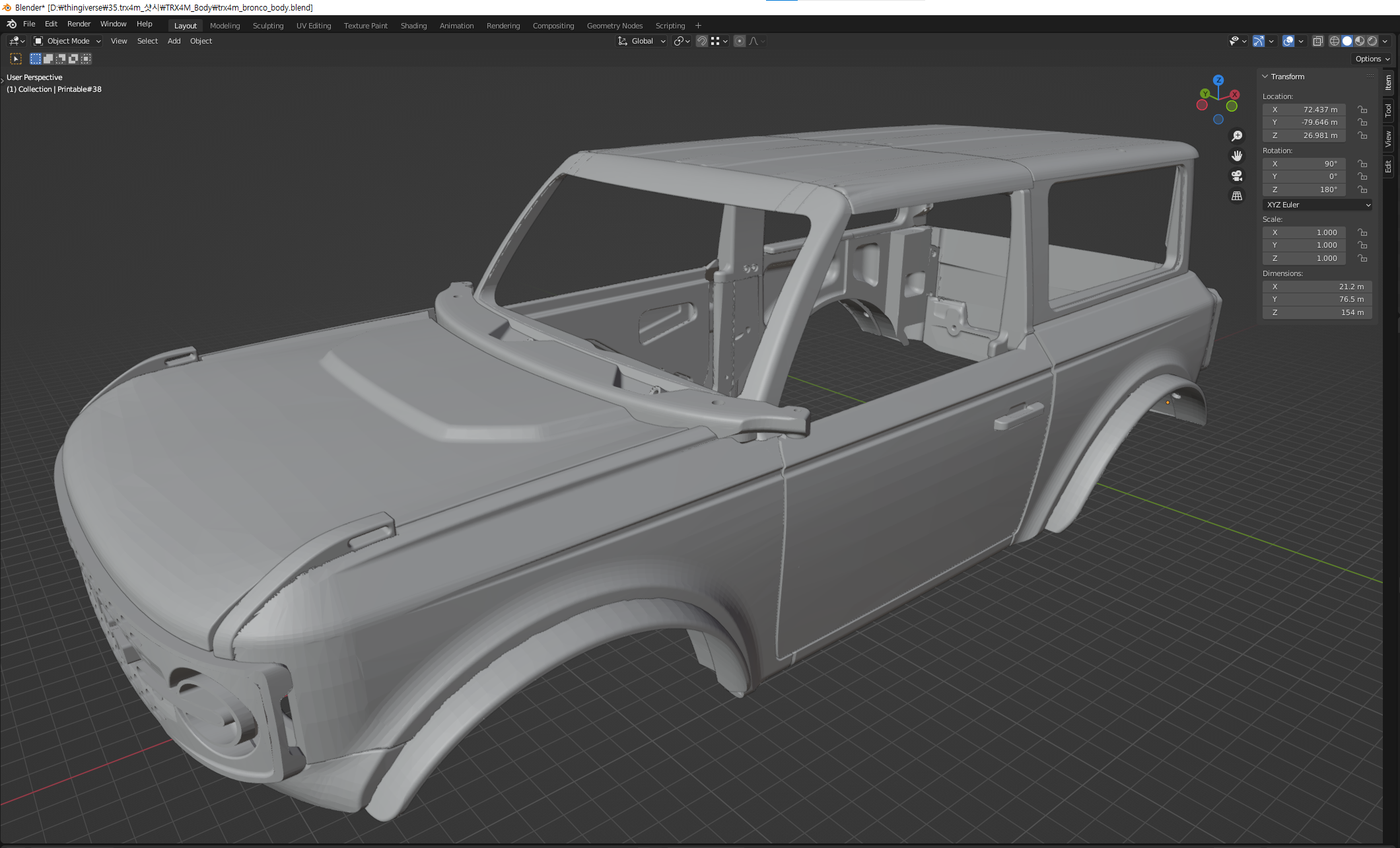Viewport: 1400px width, 848px height.
Task: Switch to the Sculpting workspace tab
Action: click(268, 26)
